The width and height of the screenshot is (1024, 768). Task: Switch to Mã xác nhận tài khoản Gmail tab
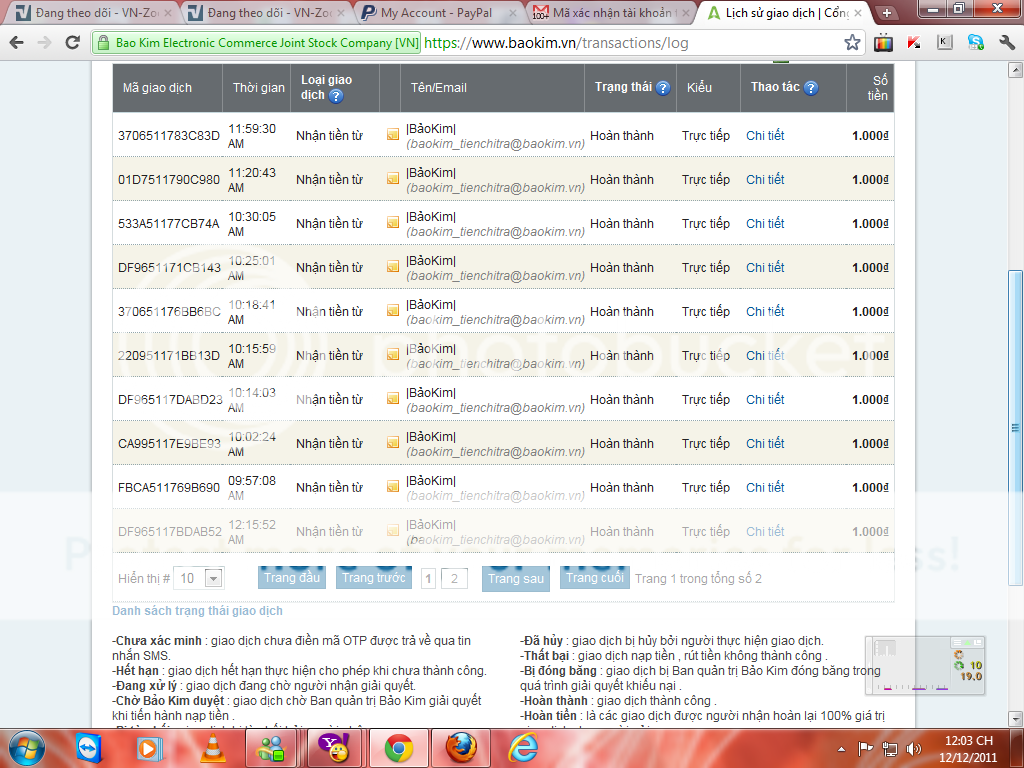pyautogui.click(x=609, y=12)
